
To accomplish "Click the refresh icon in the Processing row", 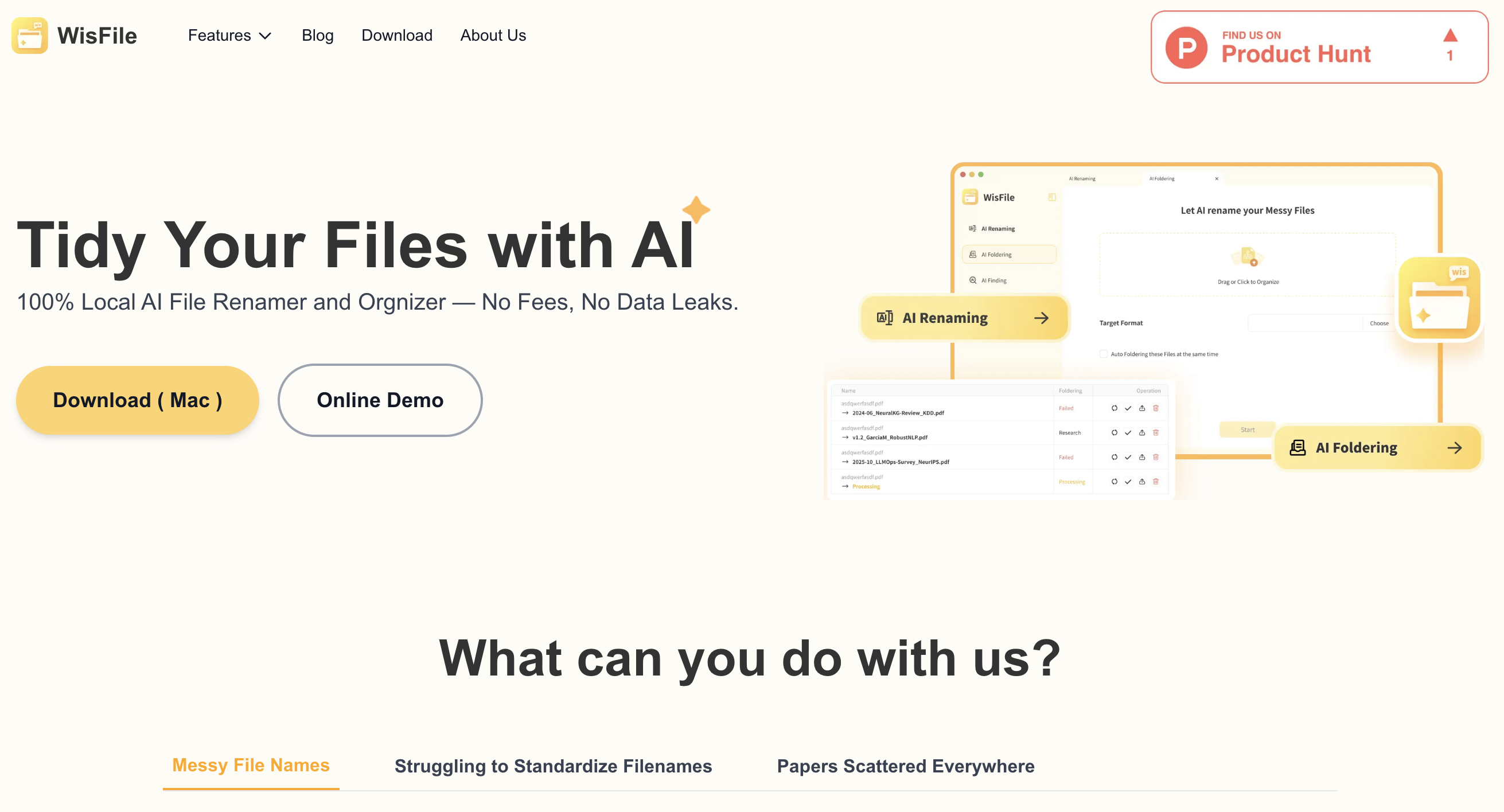I will tap(1114, 482).
